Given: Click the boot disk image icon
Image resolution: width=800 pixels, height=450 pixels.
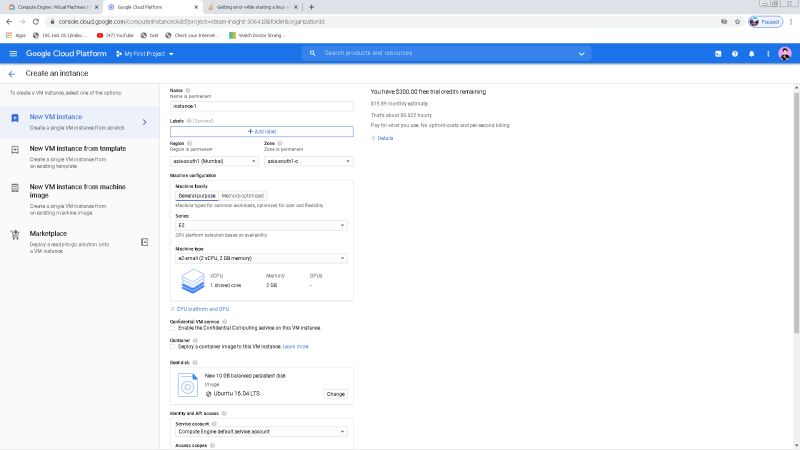Looking at the screenshot, I should [x=188, y=385].
